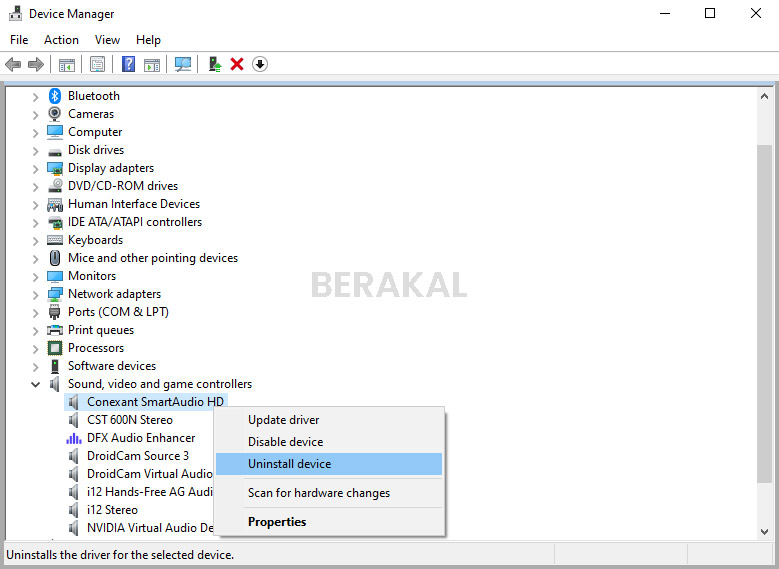Screen dimensions: 779x569
Task: Select the Disk drives label
Action: coord(96,150)
